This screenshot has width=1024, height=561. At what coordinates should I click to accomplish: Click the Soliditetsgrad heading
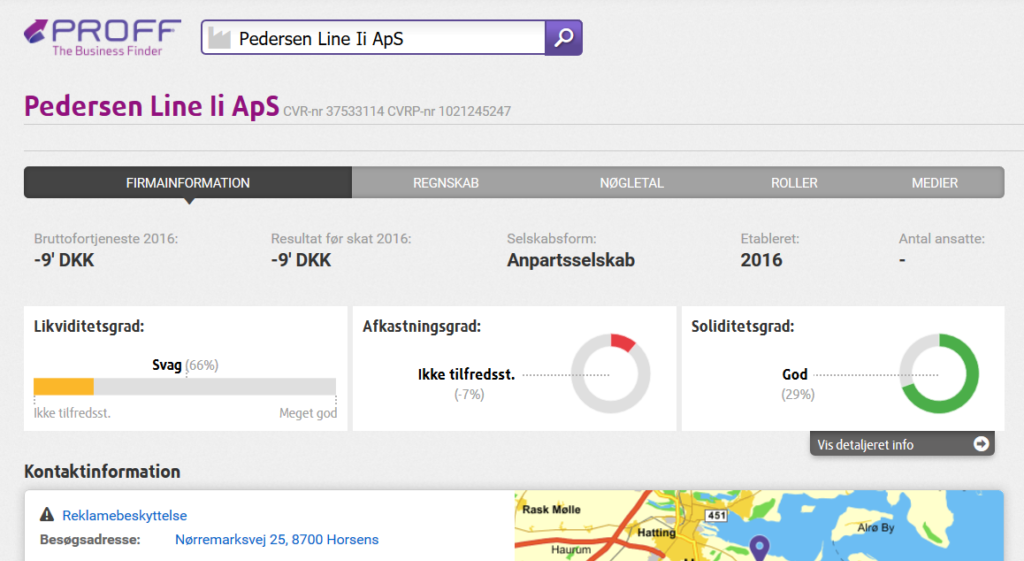tap(743, 327)
